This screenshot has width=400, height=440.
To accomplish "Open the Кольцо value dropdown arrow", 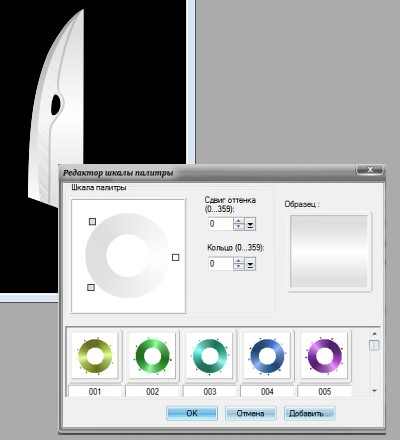I will click(250, 264).
